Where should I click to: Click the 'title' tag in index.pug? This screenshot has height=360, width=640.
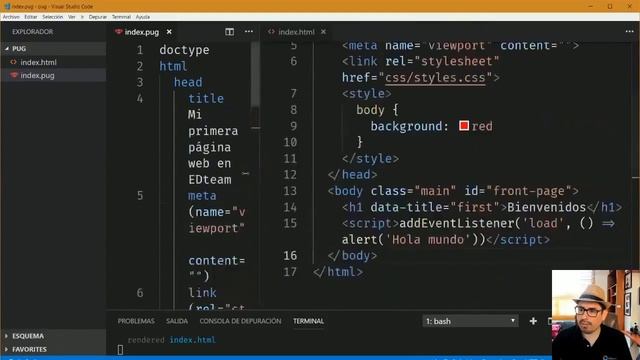(x=206, y=98)
